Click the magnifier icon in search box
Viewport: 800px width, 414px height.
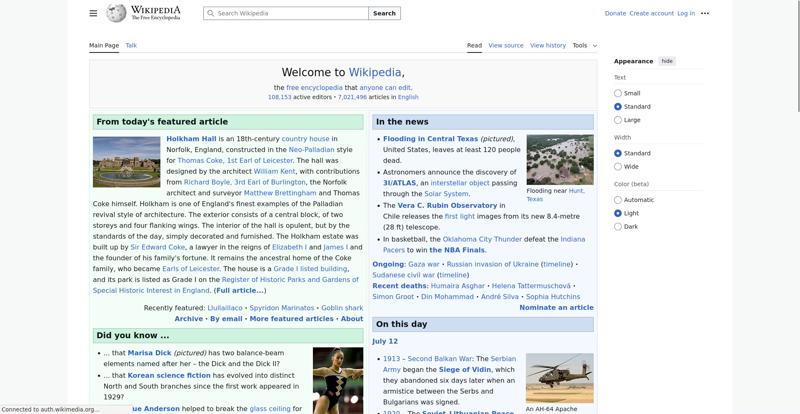click(210, 13)
